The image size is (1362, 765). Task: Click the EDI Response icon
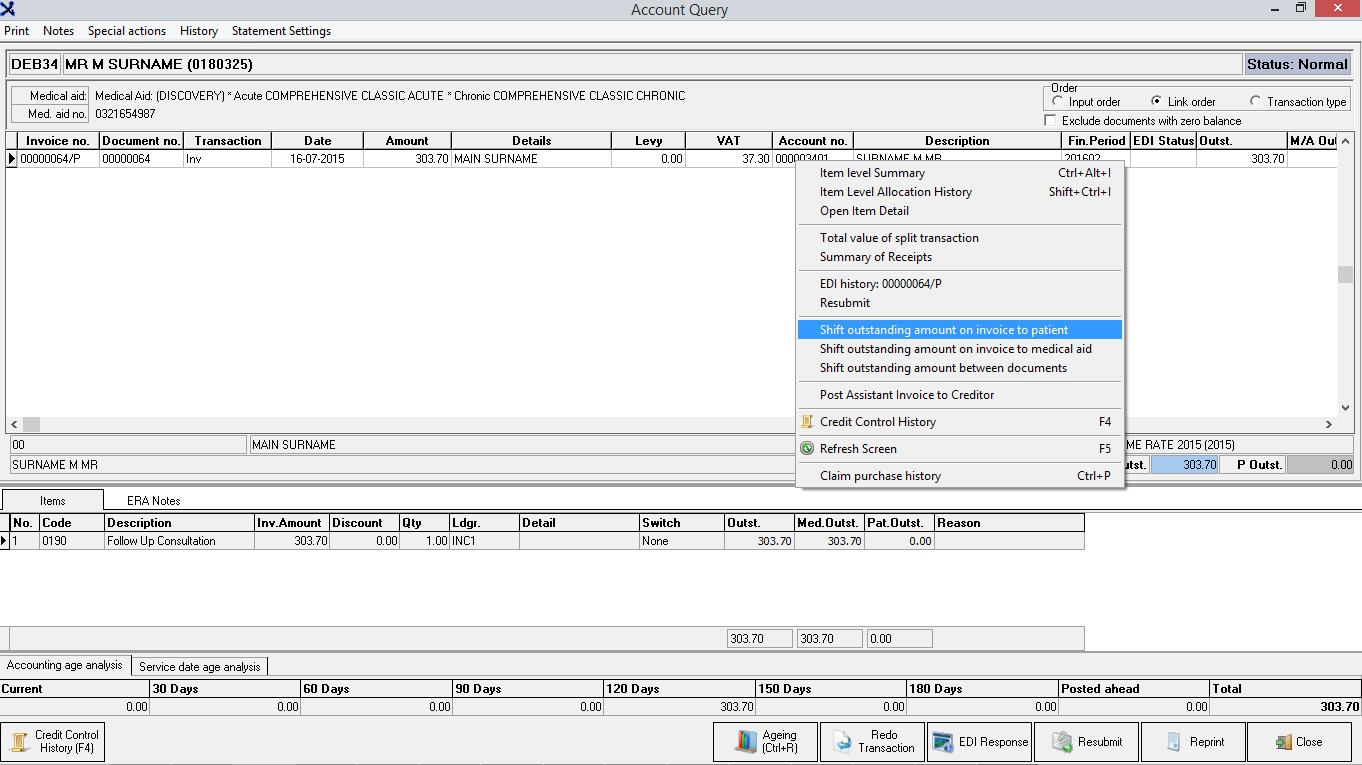pyautogui.click(x=942, y=742)
